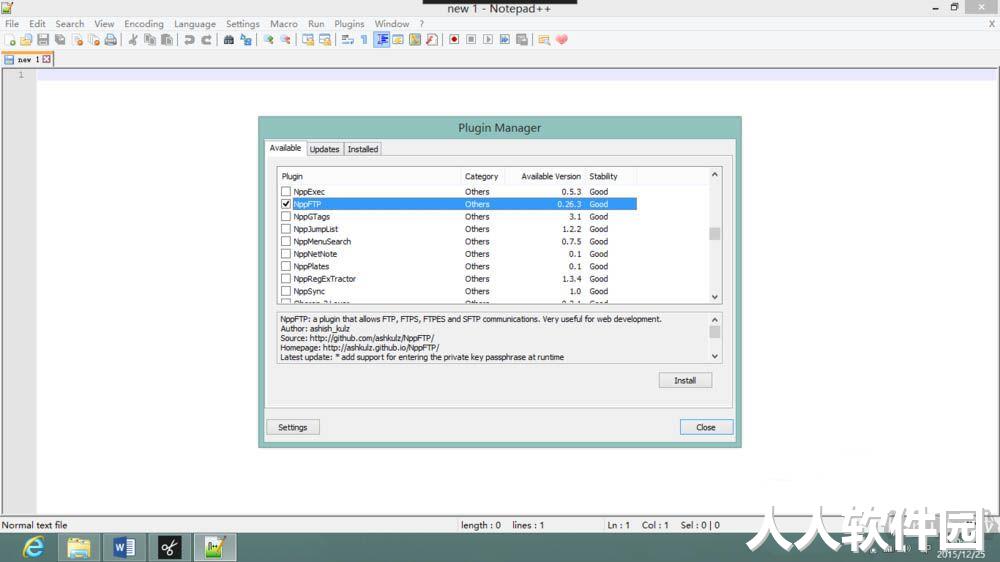1000x562 pixels.
Task: Close all documents toolbar icon
Action: click(94, 40)
